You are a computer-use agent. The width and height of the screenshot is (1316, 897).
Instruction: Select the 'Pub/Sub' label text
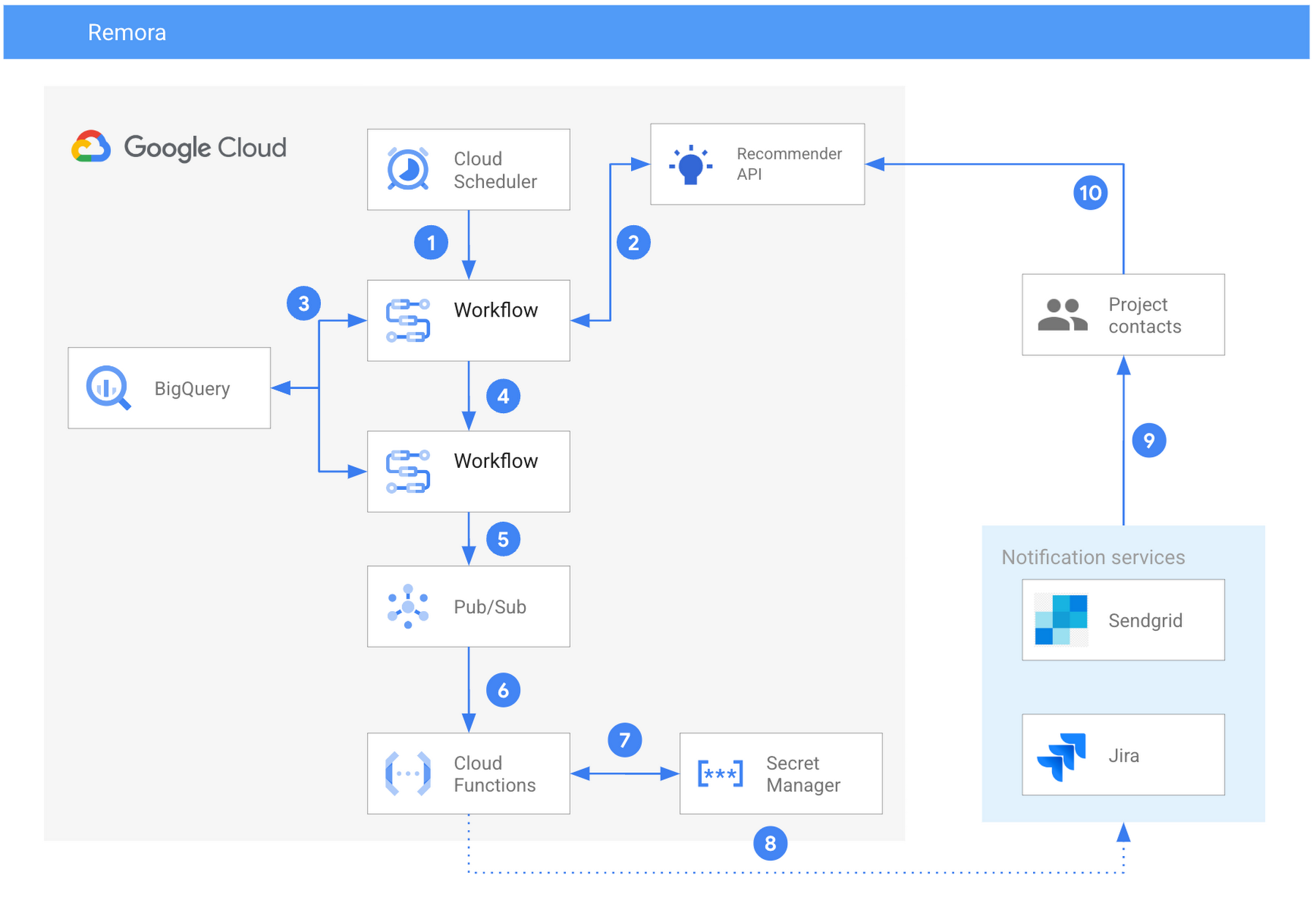click(x=490, y=607)
